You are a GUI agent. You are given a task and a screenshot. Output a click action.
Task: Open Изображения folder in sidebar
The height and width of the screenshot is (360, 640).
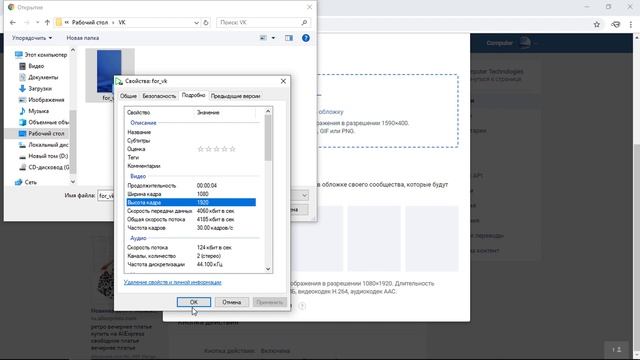point(42,100)
